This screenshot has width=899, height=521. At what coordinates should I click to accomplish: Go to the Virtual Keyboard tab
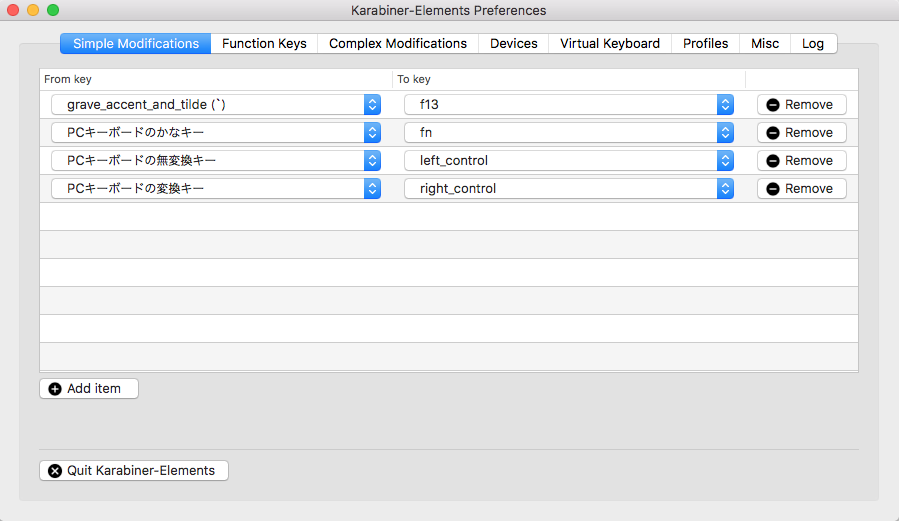(x=610, y=44)
